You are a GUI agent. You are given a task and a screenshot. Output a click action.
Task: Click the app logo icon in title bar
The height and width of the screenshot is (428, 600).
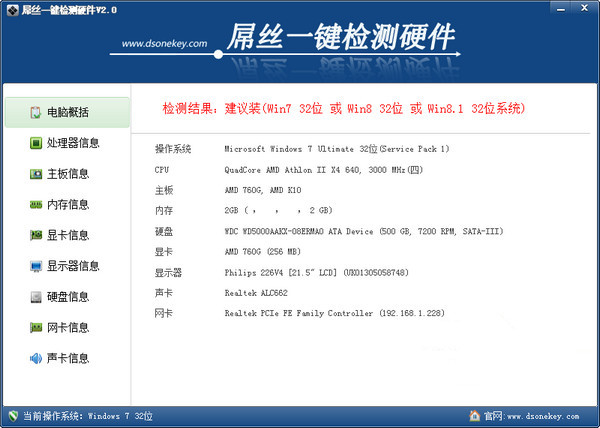(x=12, y=10)
